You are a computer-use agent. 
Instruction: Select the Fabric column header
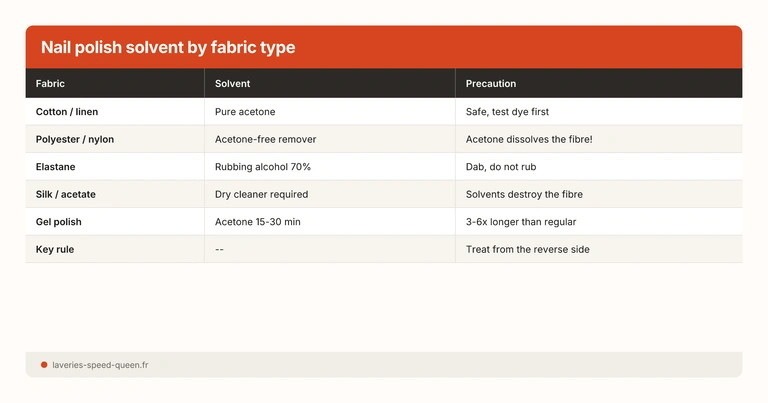[51, 84]
